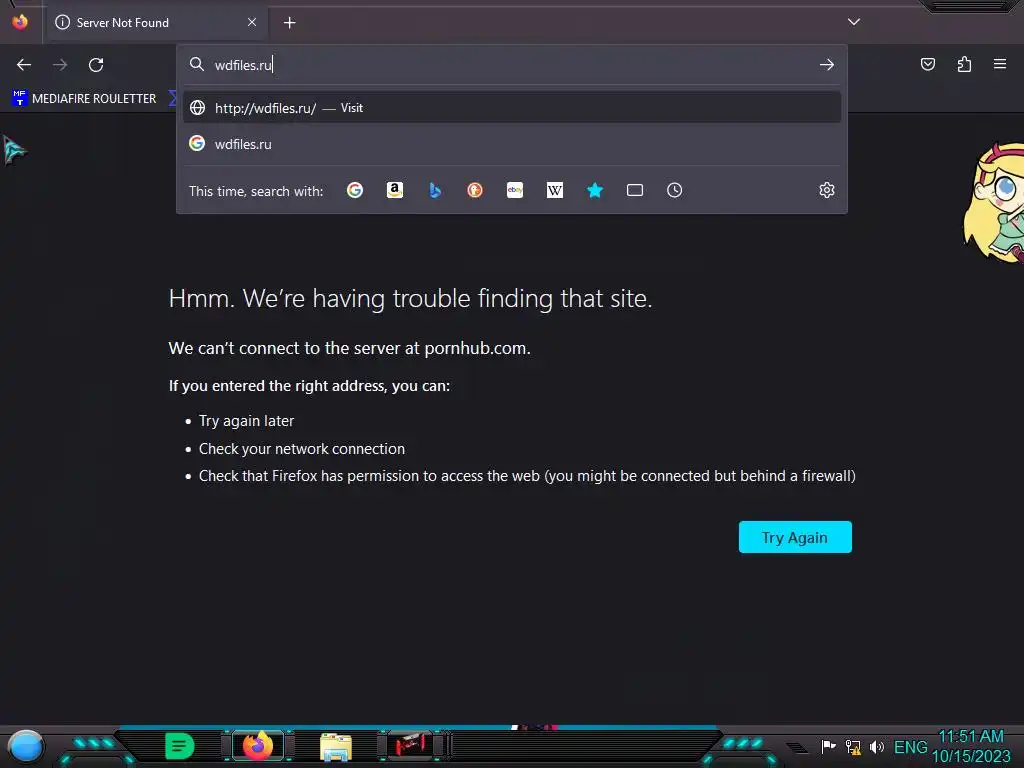The image size is (1024, 768).
Task: Open File Explorer on the taskbar
Action: (x=336, y=746)
